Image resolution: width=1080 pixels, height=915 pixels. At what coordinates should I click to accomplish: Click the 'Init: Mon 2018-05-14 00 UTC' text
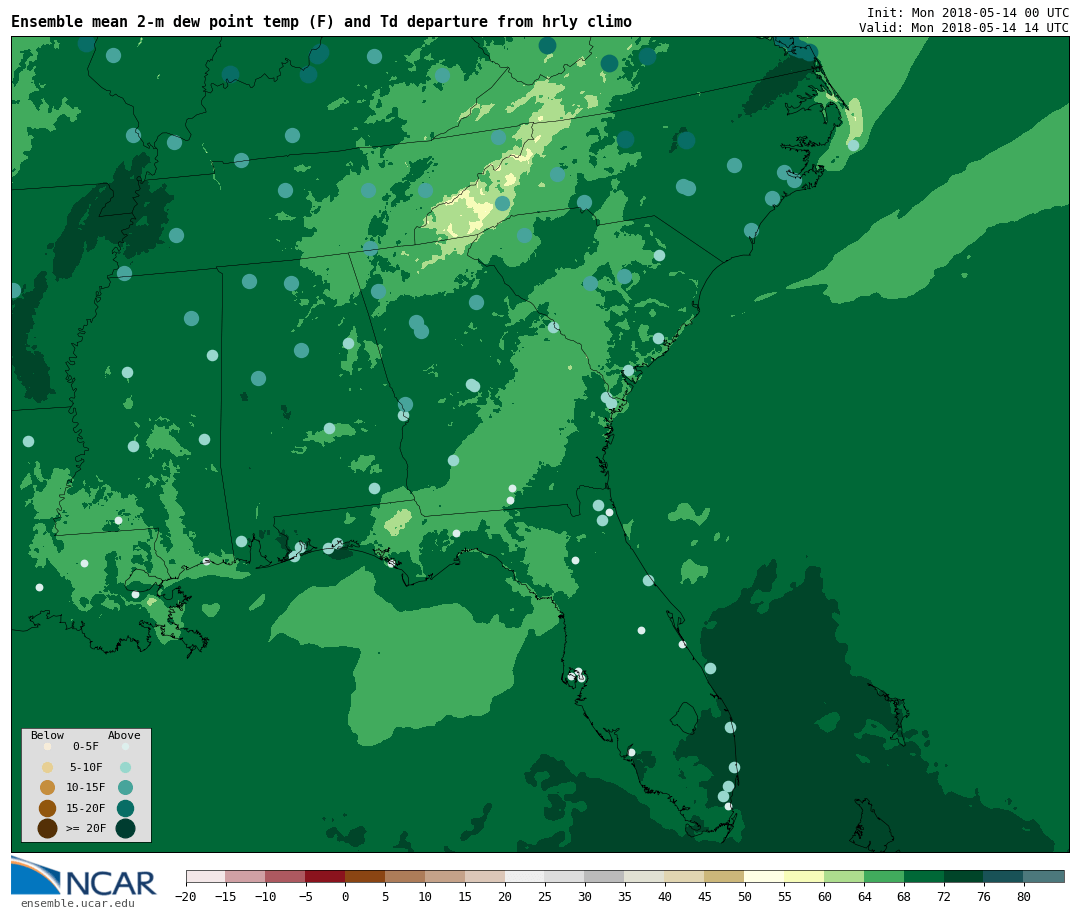[x=968, y=12]
